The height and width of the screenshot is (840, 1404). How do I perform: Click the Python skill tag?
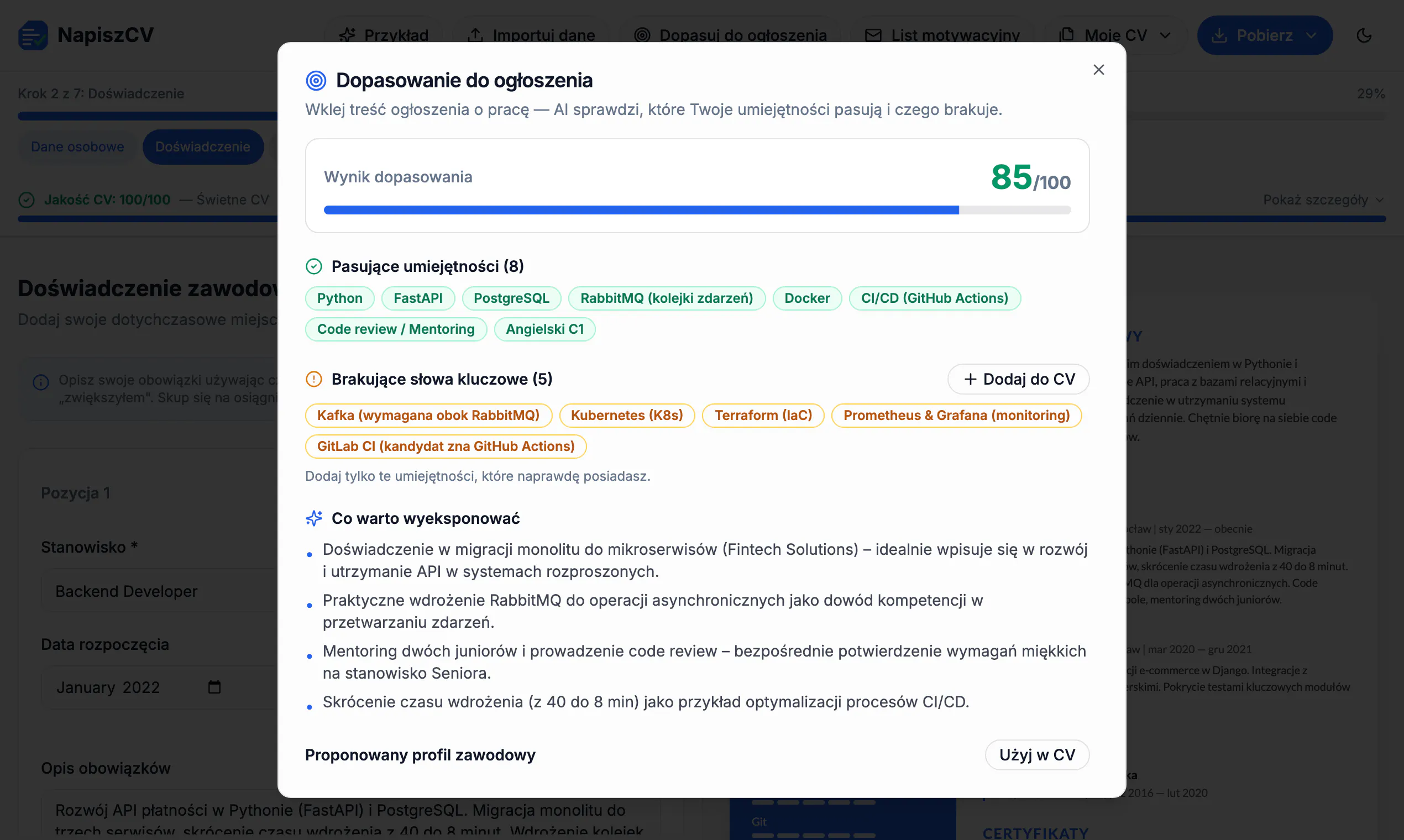click(x=340, y=298)
